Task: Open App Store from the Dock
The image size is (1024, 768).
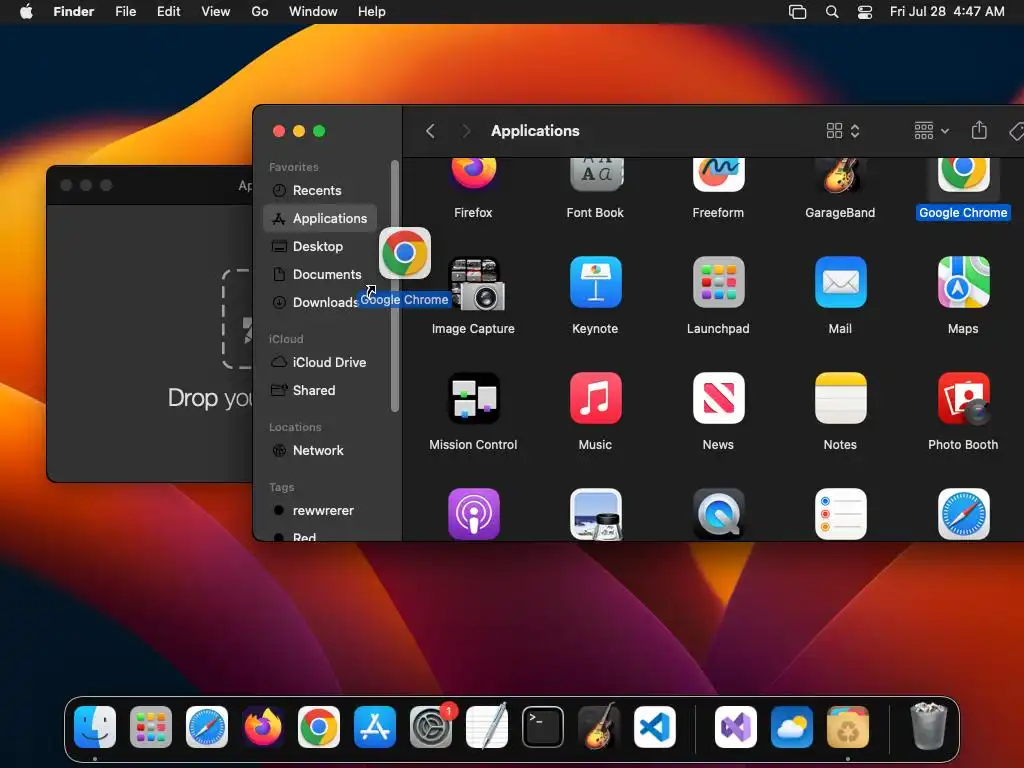Action: (375, 727)
